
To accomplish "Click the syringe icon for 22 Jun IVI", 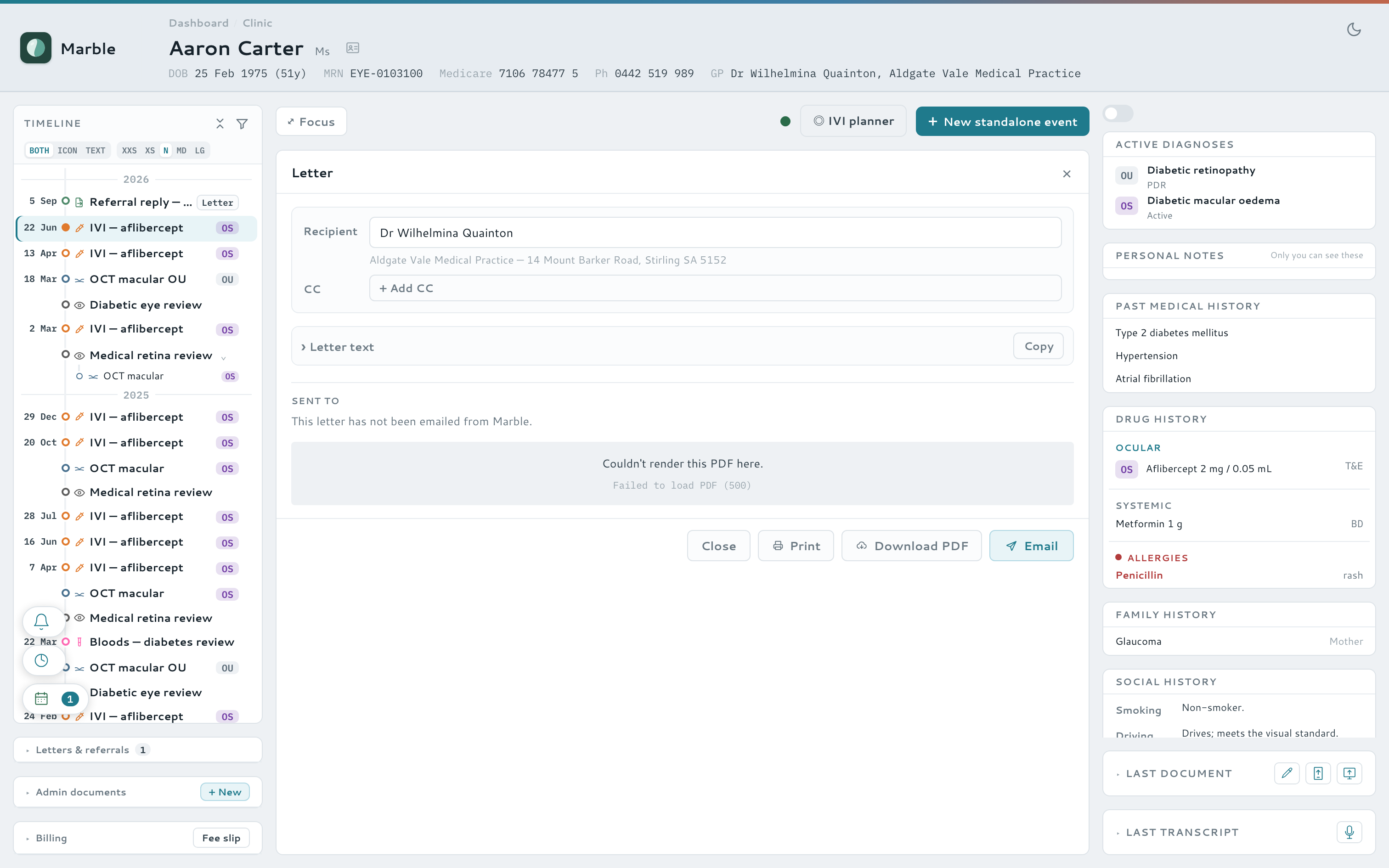I will (x=79, y=228).
